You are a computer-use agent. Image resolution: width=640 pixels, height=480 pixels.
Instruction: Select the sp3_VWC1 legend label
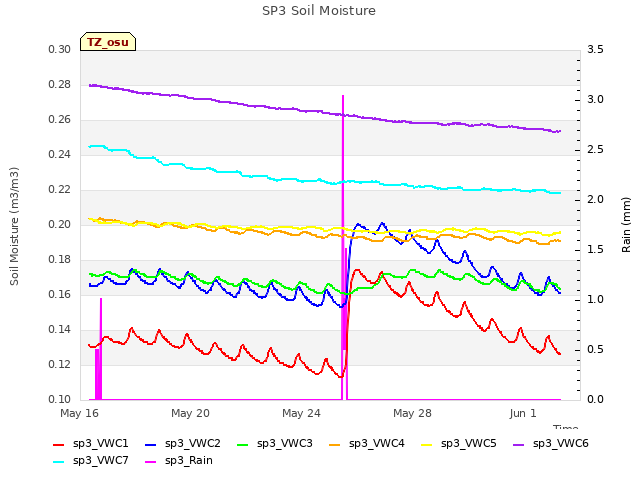tap(100, 444)
